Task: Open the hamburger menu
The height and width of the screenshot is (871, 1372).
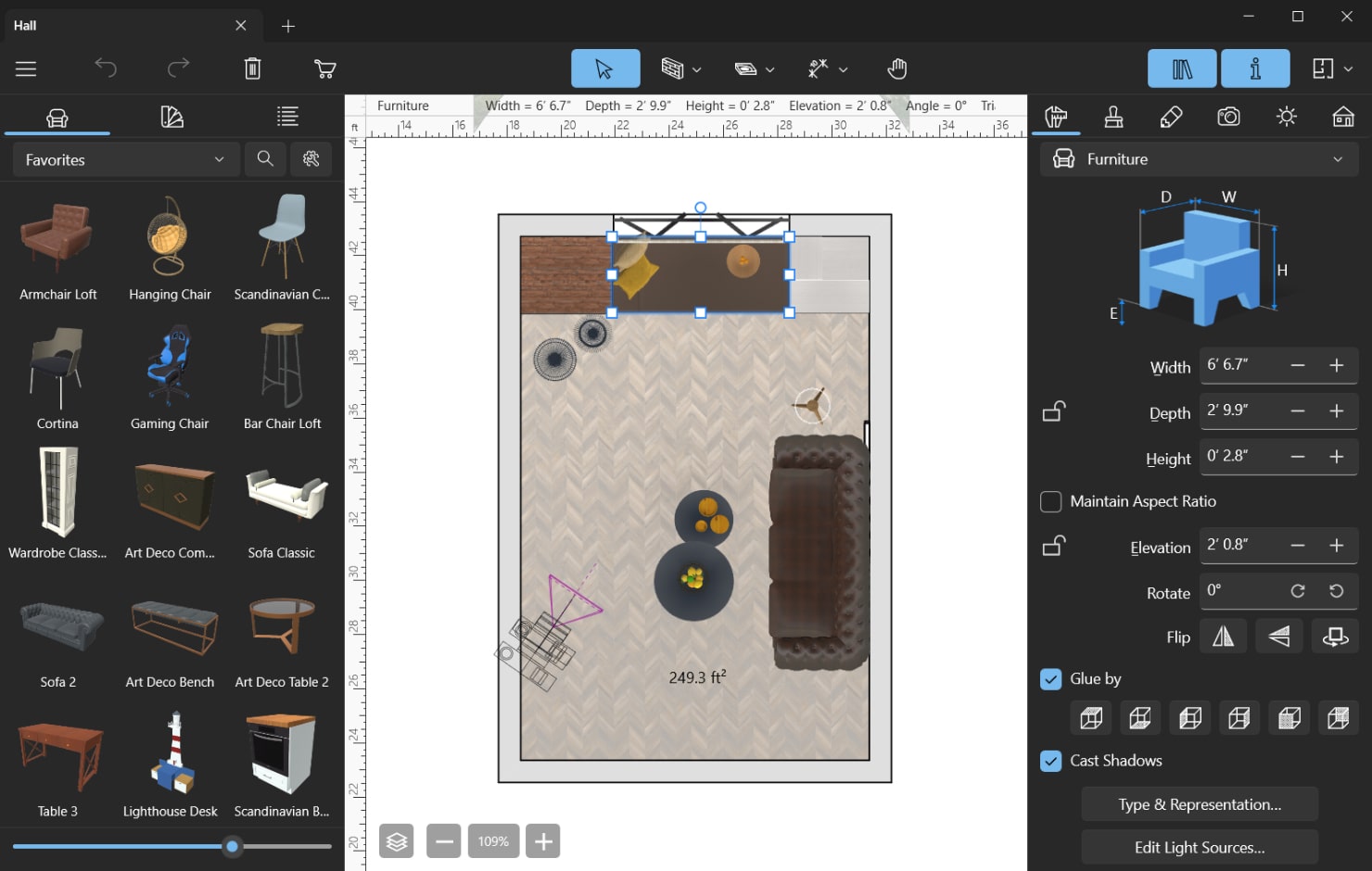Action: 26,69
